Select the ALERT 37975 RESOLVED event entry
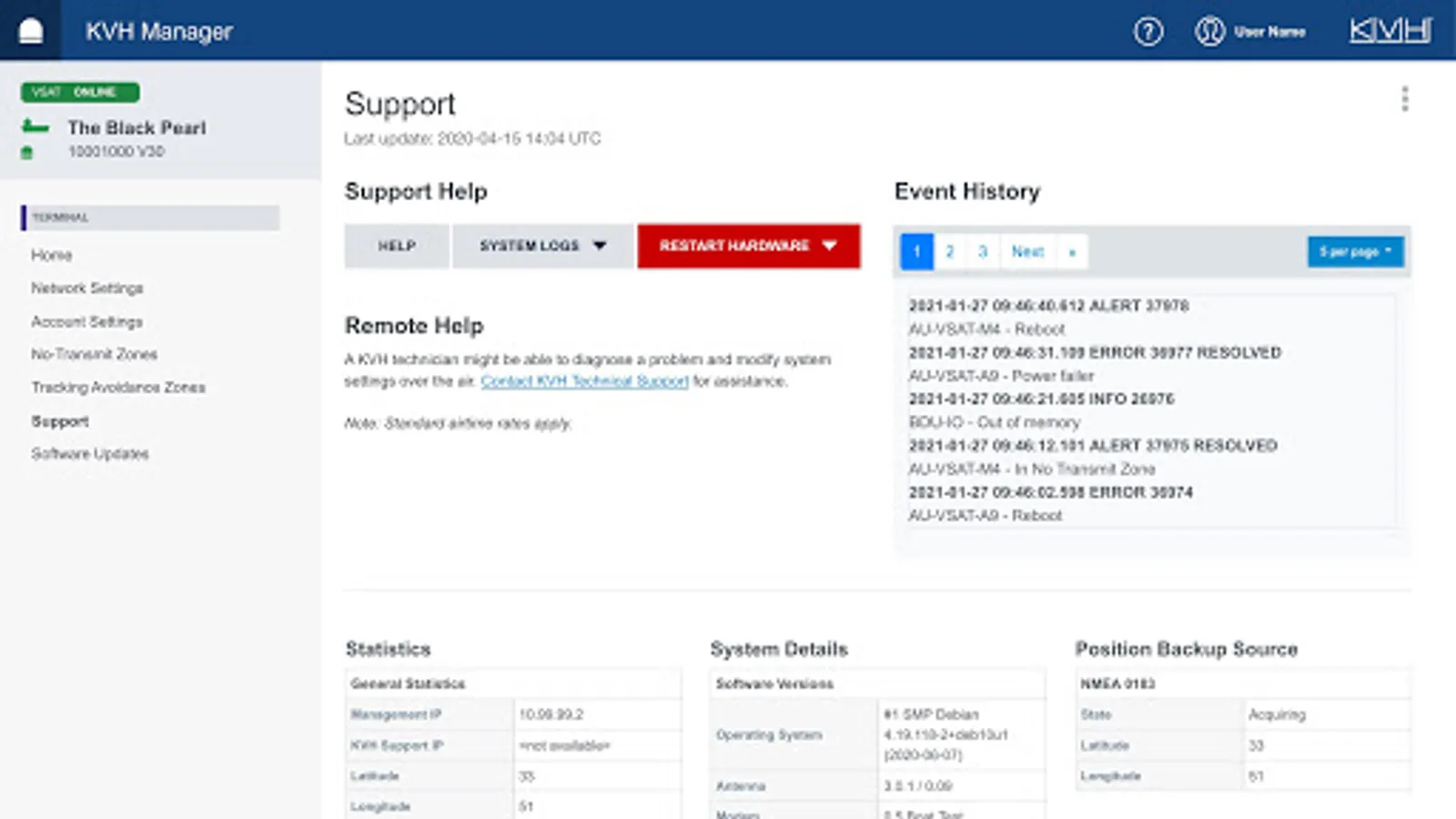Viewport: 1456px width, 819px height. [1093, 445]
